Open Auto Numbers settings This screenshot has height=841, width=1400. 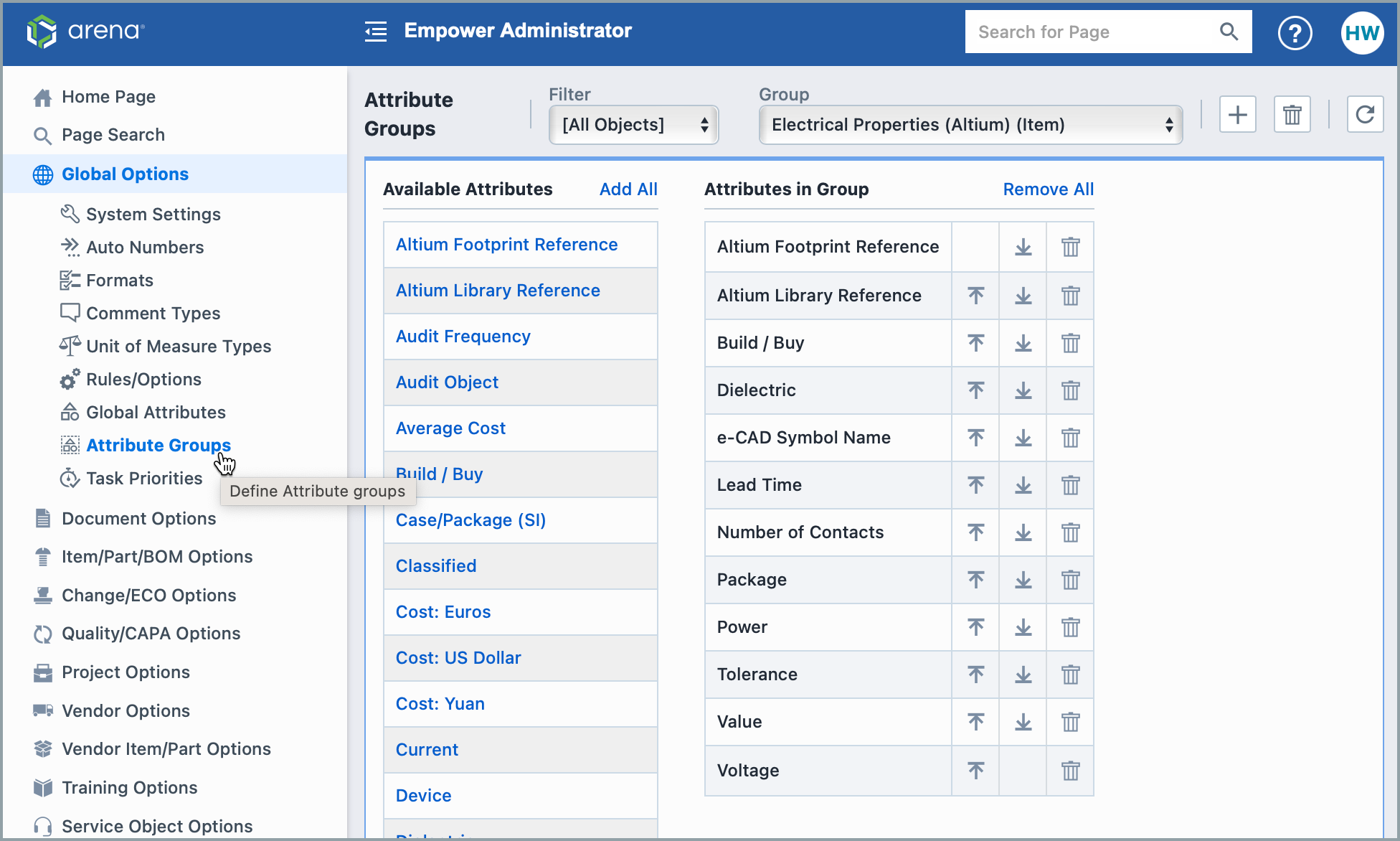coord(145,247)
